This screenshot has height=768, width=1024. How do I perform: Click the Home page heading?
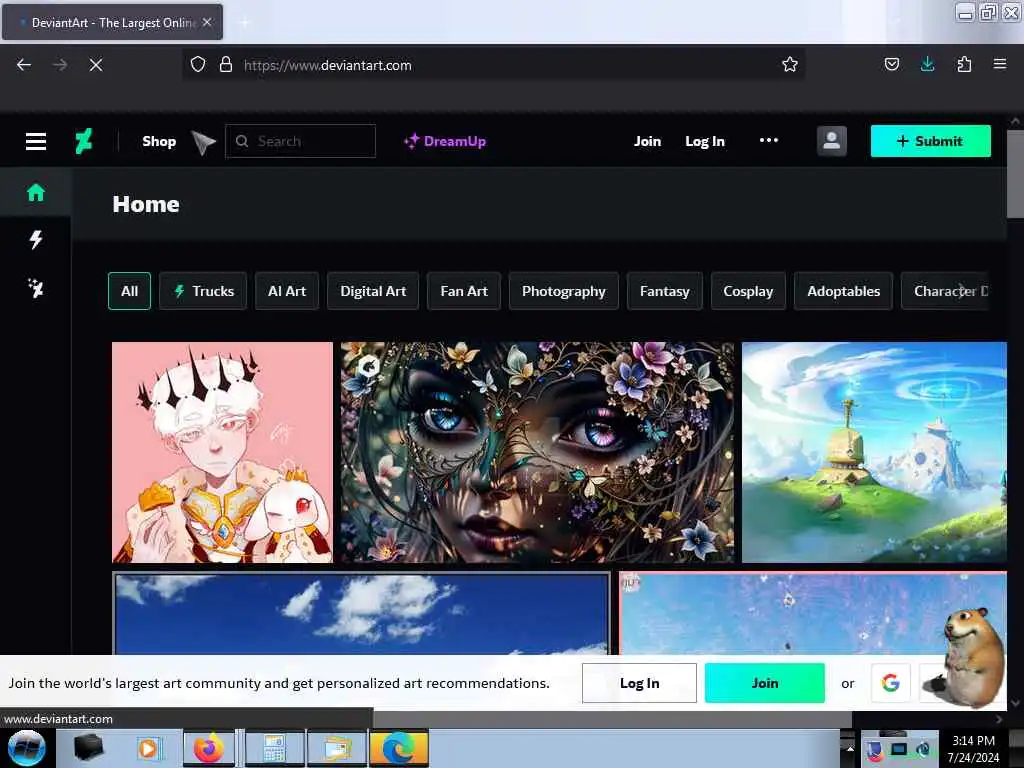pyautogui.click(x=146, y=204)
